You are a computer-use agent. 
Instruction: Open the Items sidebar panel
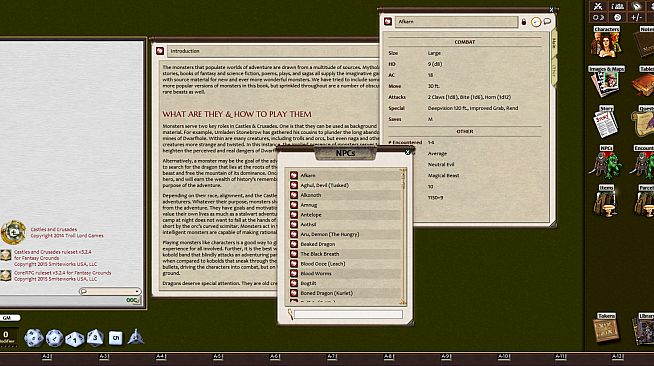point(606,201)
